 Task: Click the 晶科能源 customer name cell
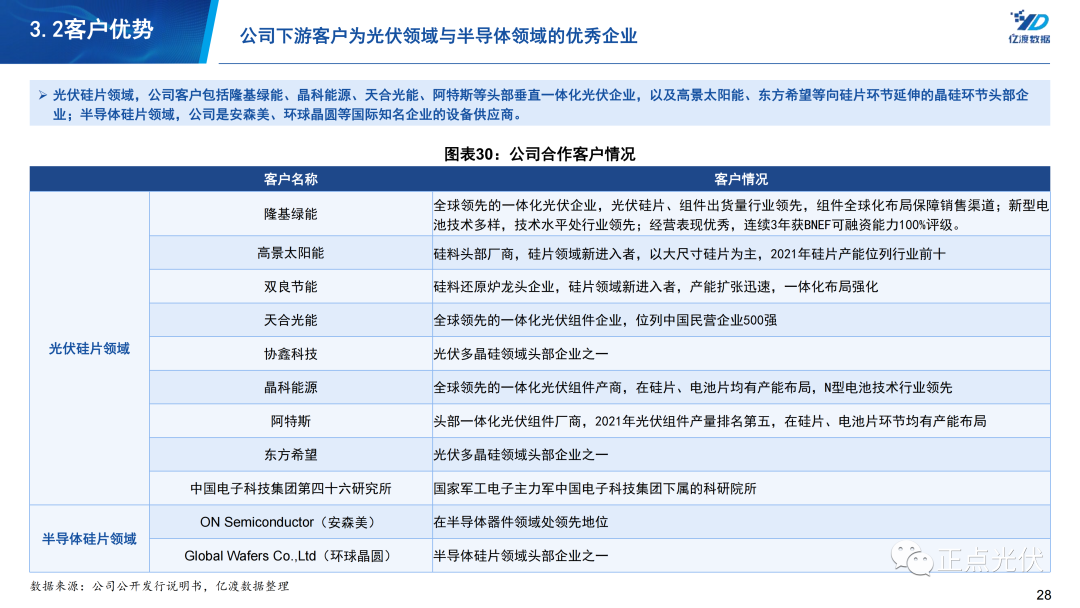point(291,387)
